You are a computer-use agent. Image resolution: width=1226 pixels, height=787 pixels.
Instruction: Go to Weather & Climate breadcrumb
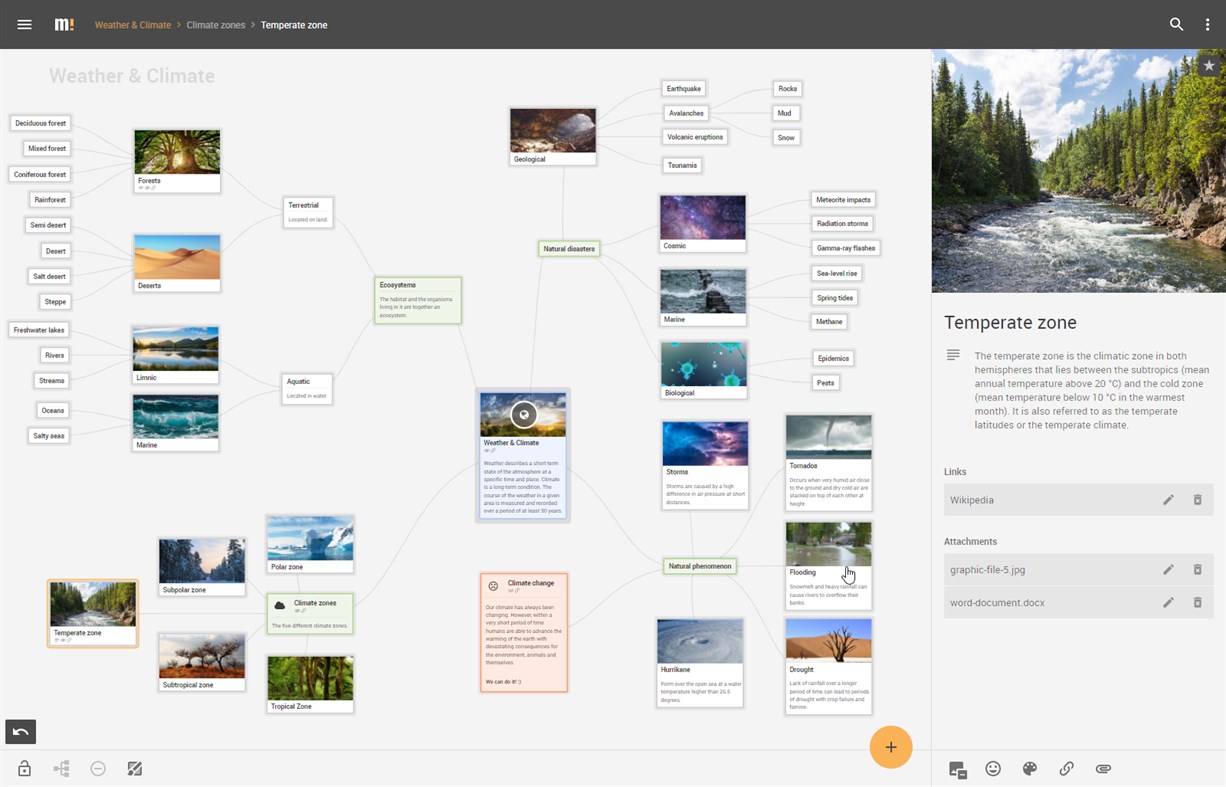[x=133, y=25]
